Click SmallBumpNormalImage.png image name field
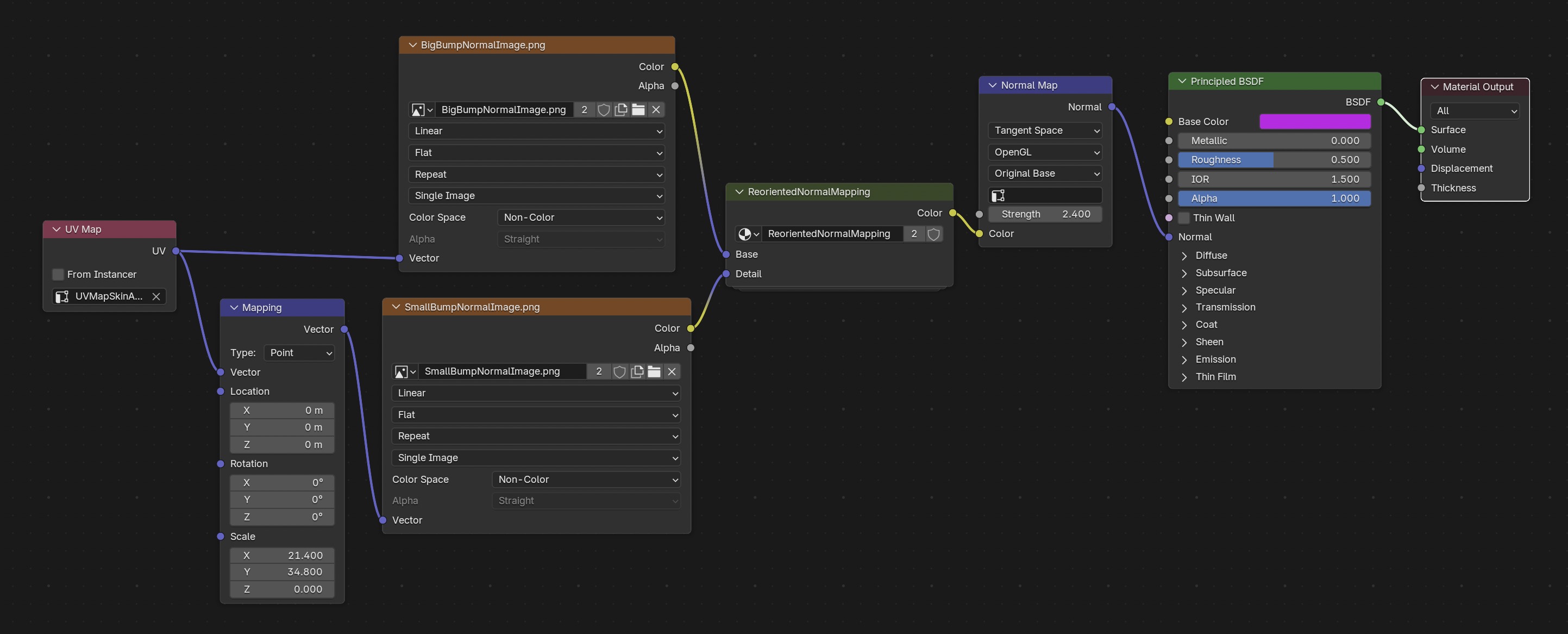Screen dimensions: 1568x634 [502, 371]
